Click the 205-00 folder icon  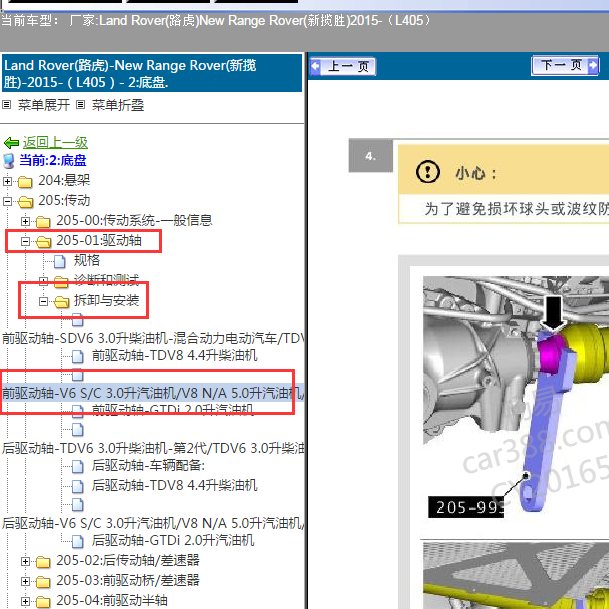click(x=43, y=222)
